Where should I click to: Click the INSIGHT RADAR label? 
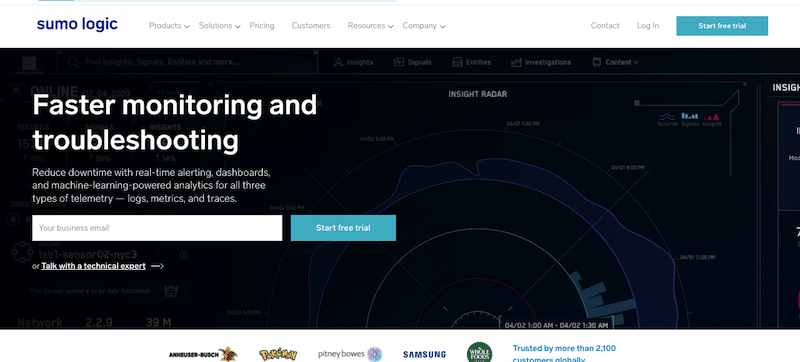tap(478, 94)
